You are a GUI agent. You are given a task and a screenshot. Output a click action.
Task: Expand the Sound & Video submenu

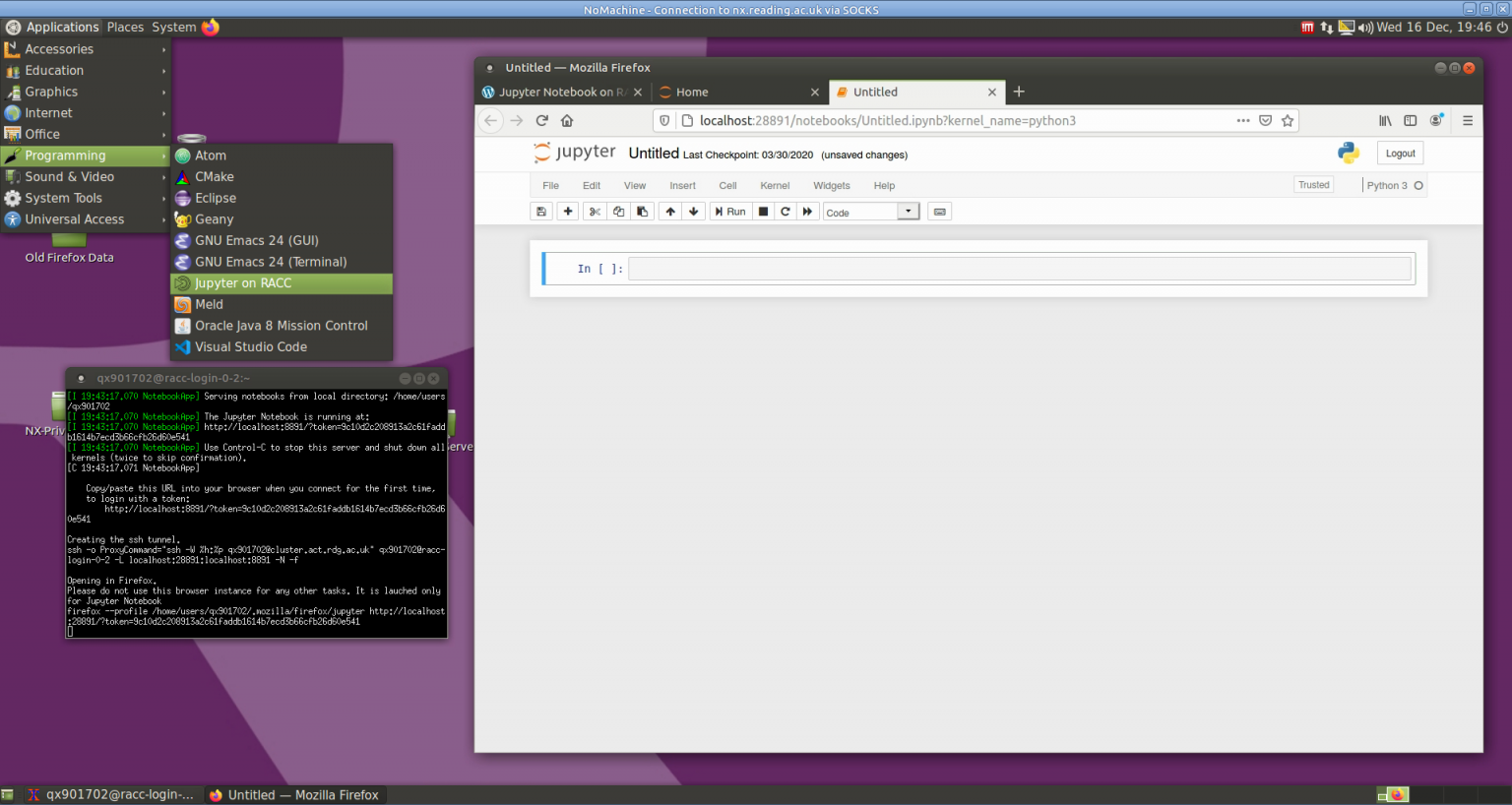tap(85, 177)
